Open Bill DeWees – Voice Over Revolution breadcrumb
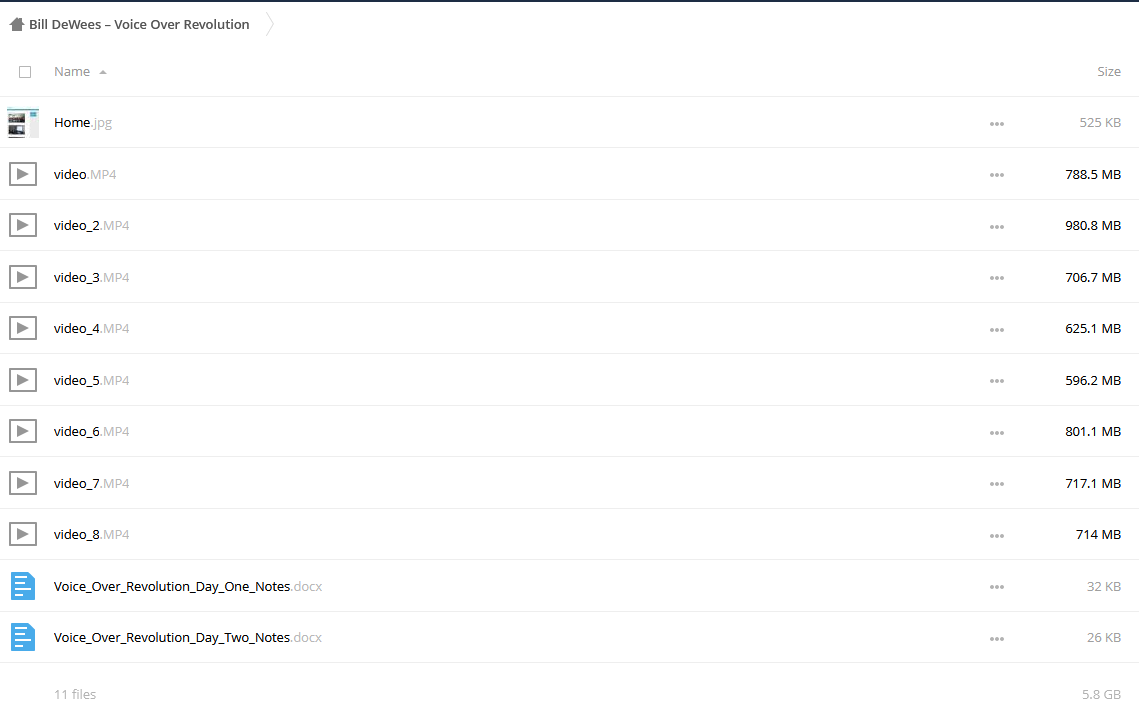This screenshot has height=718, width=1139. (x=139, y=25)
